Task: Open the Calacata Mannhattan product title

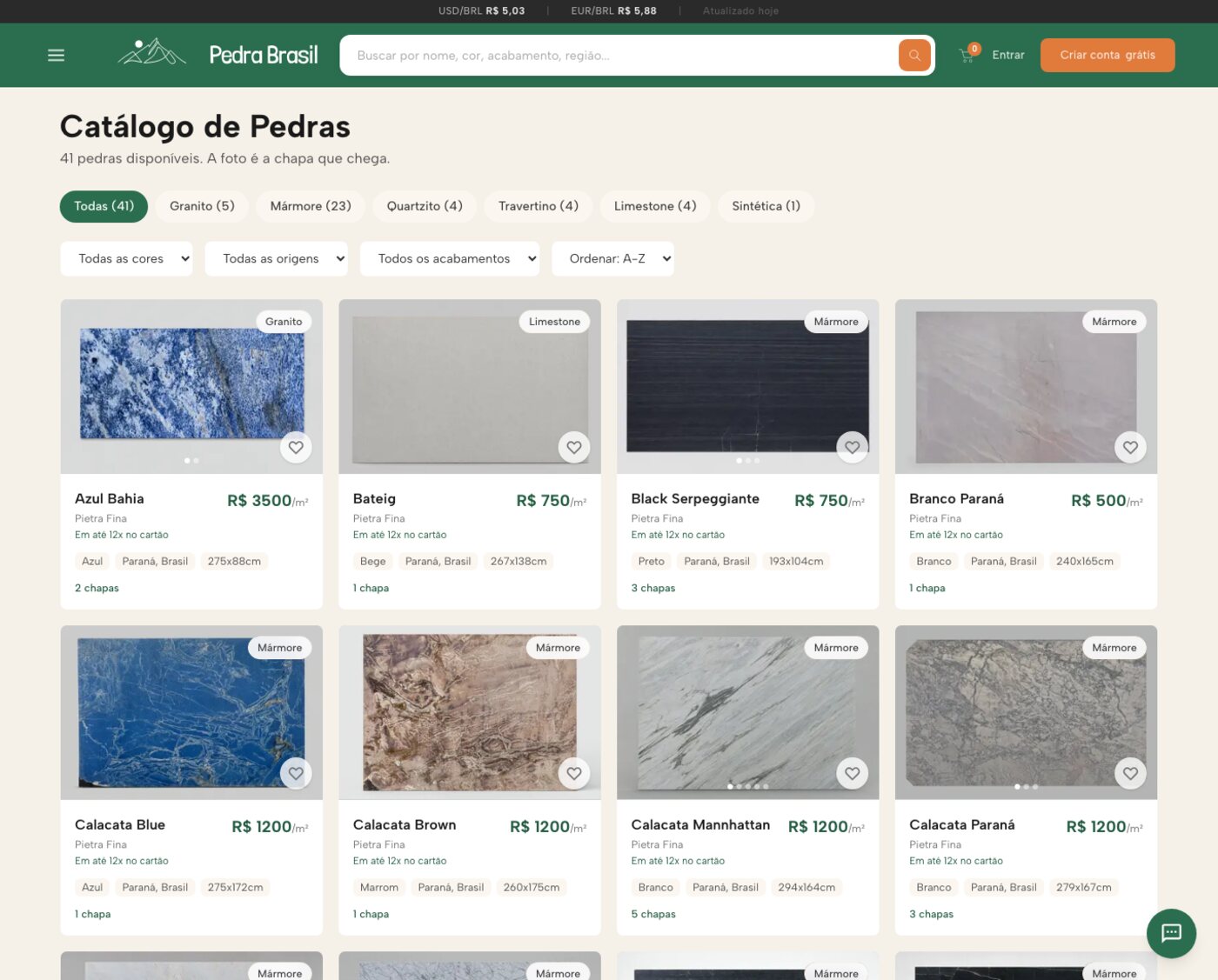Action: click(x=700, y=824)
